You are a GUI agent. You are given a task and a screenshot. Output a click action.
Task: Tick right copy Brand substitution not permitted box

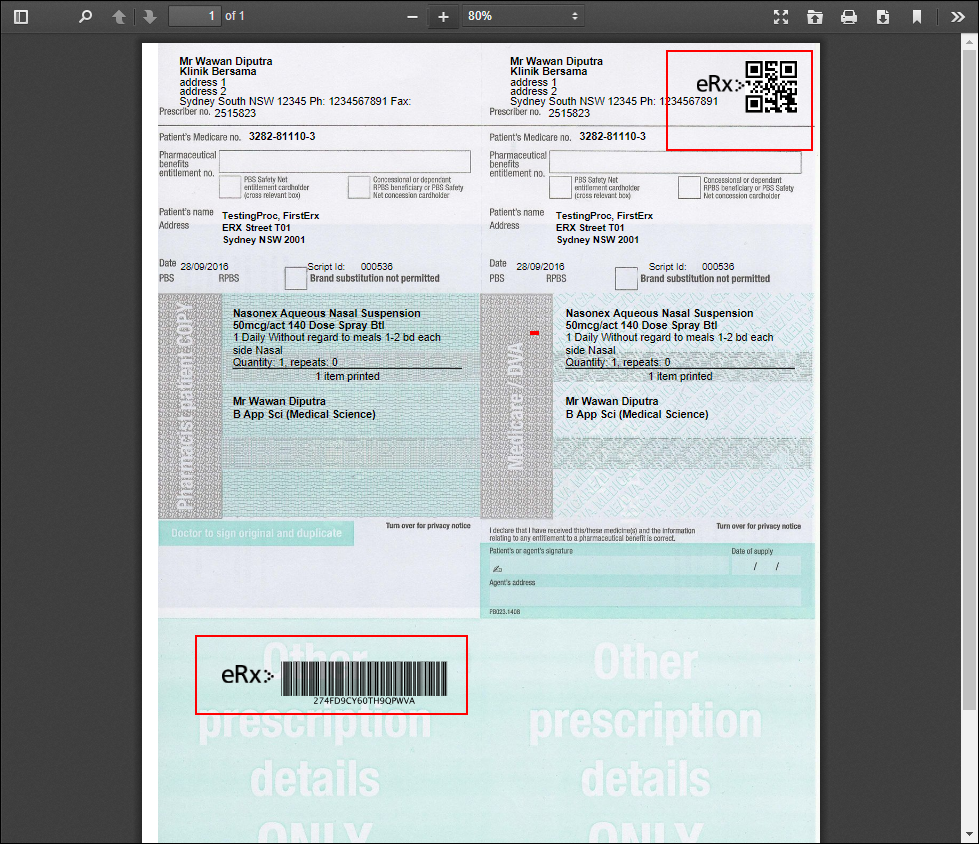[626, 278]
